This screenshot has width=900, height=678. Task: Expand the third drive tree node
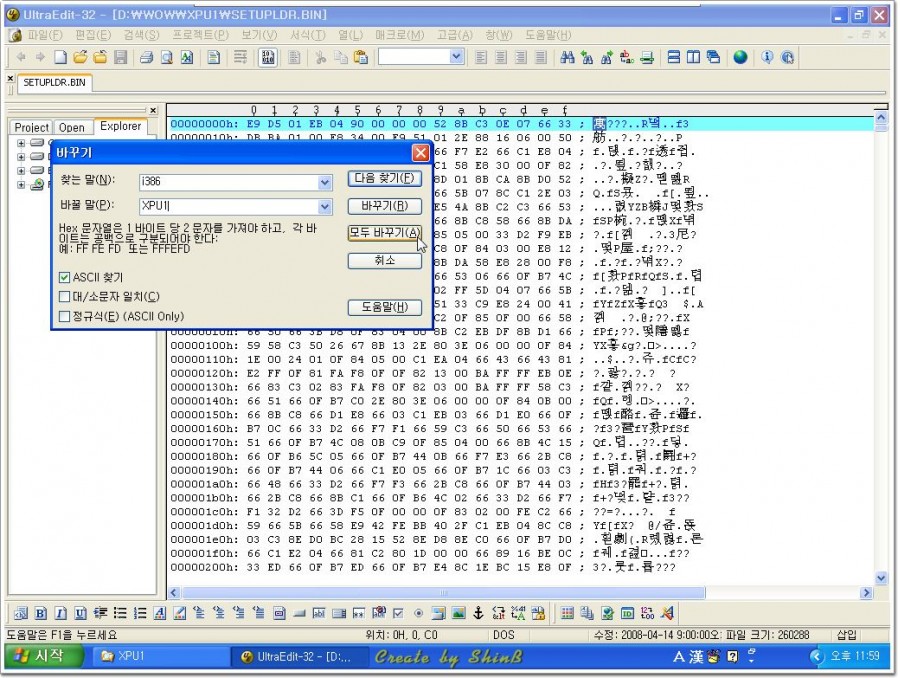pyautogui.click(x=21, y=171)
